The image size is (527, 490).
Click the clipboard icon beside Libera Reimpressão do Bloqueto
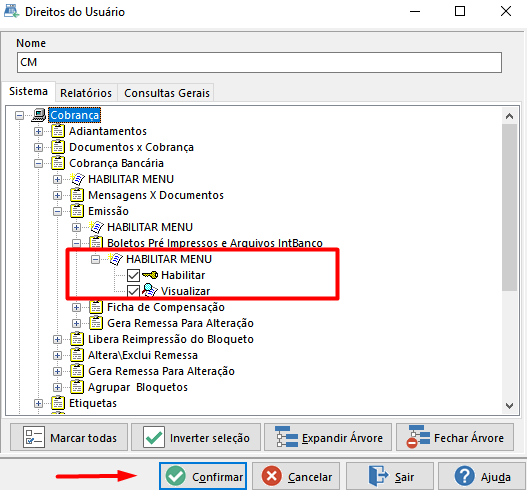[77, 339]
